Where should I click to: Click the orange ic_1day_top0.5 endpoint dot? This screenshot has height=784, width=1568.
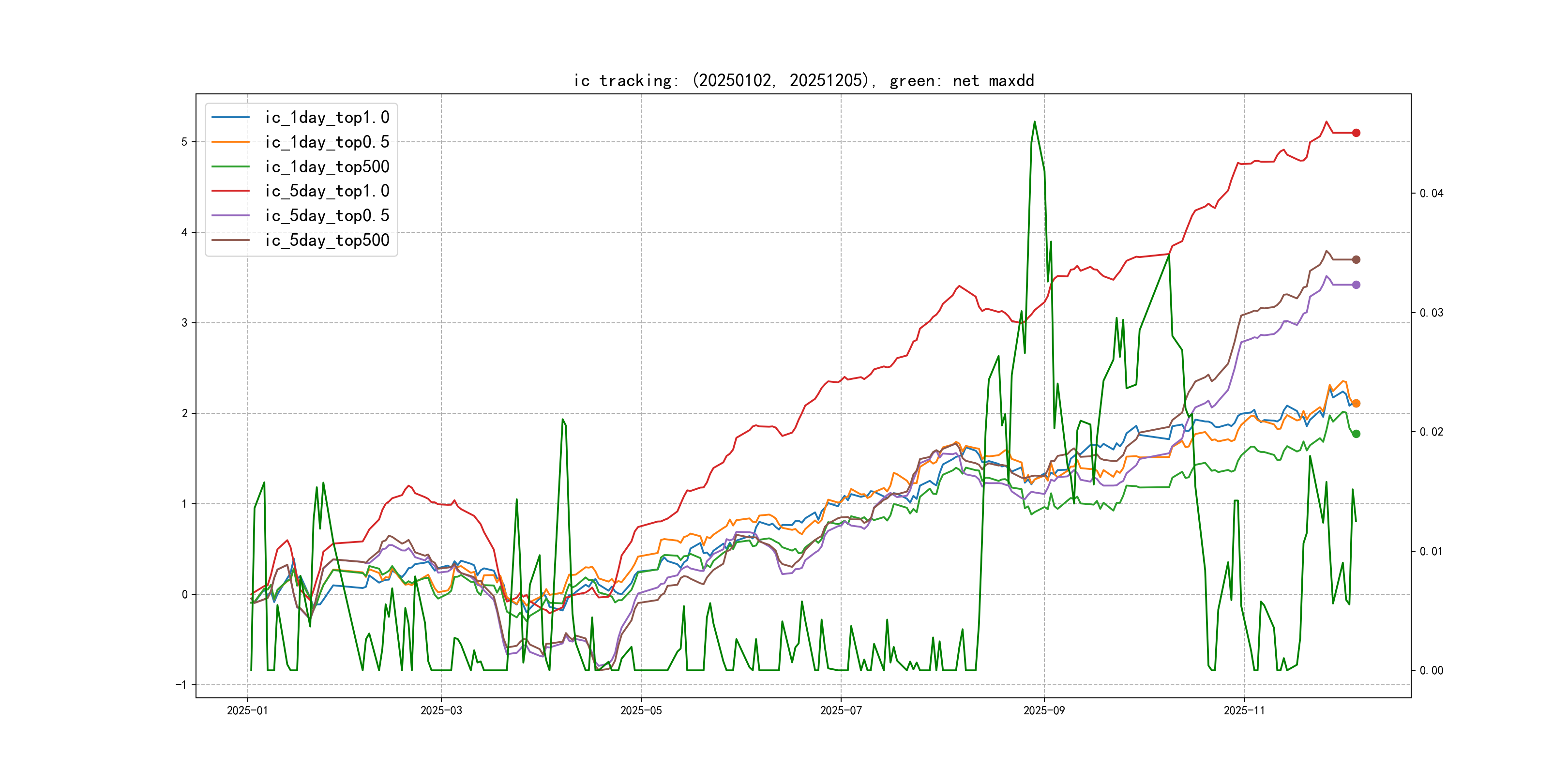[x=1356, y=403]
